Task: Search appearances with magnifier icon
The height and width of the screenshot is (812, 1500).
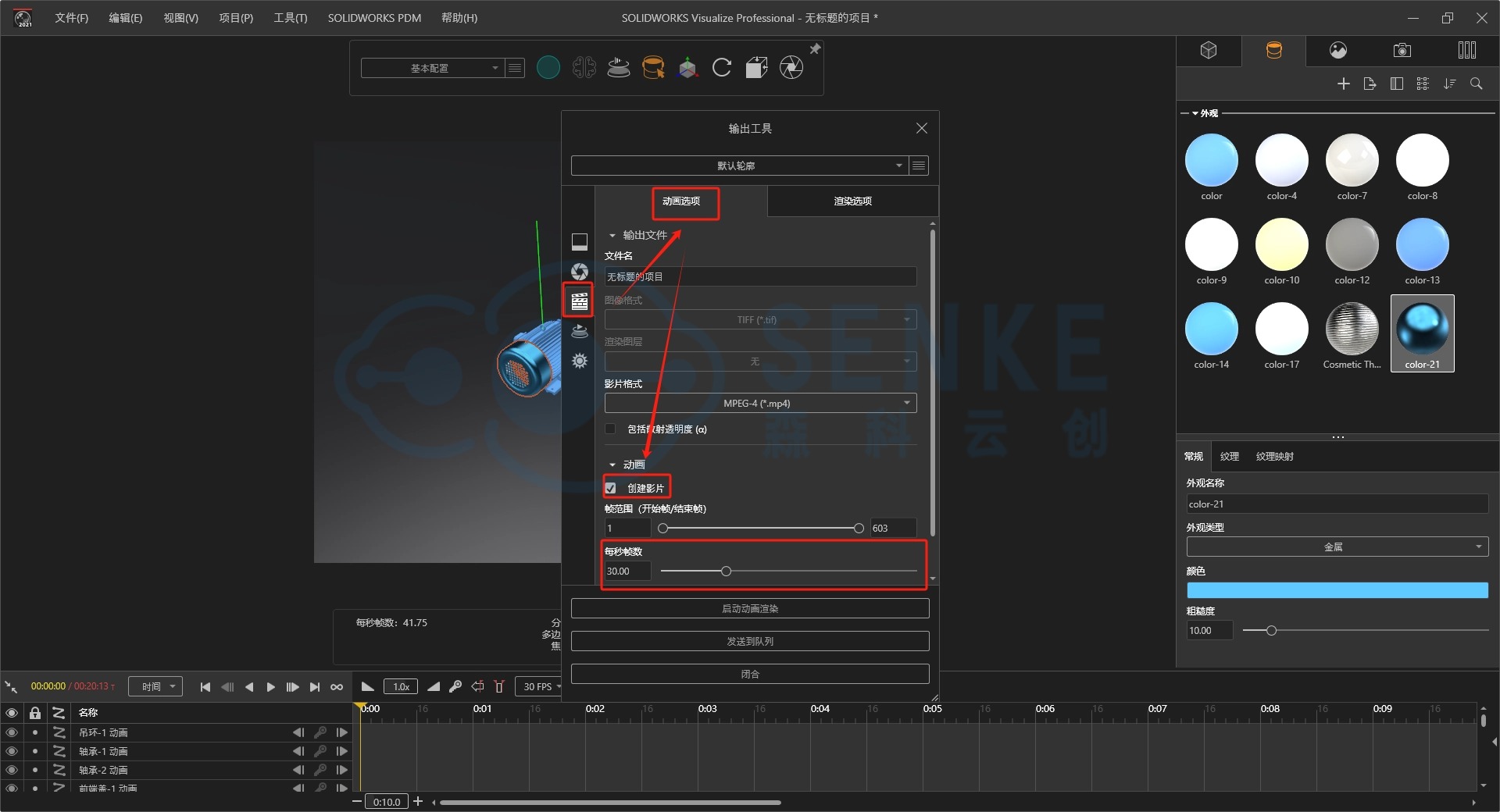Action: tap(1477, 84)
